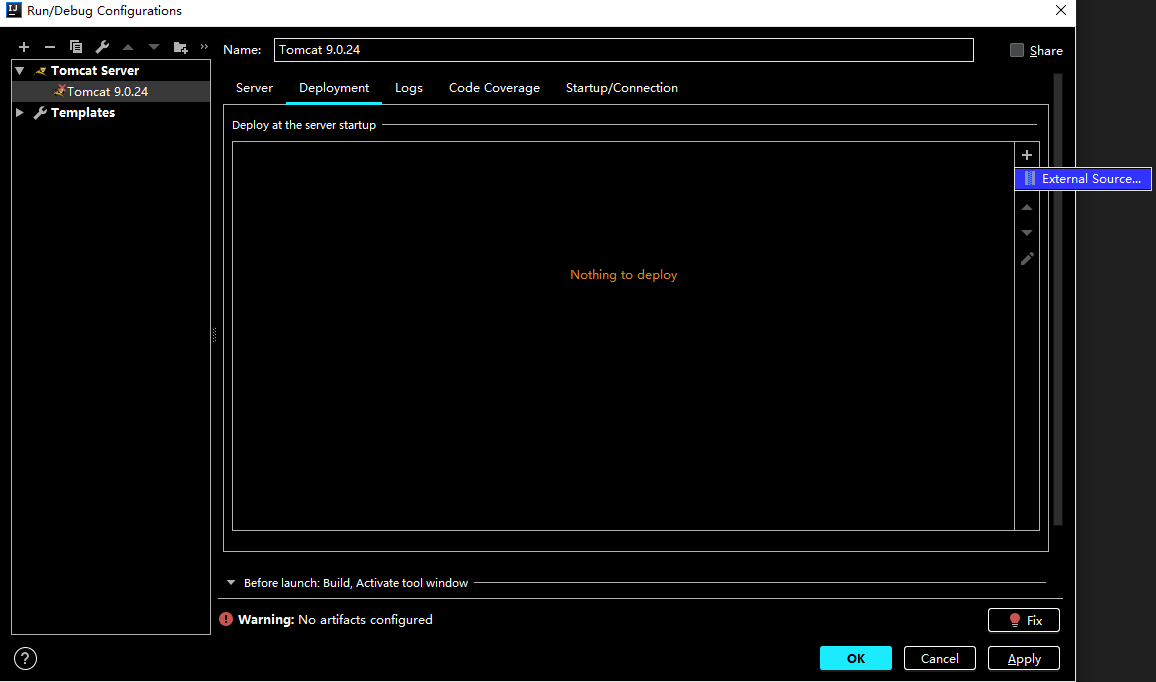Click the Name input field

click(624, 50)
